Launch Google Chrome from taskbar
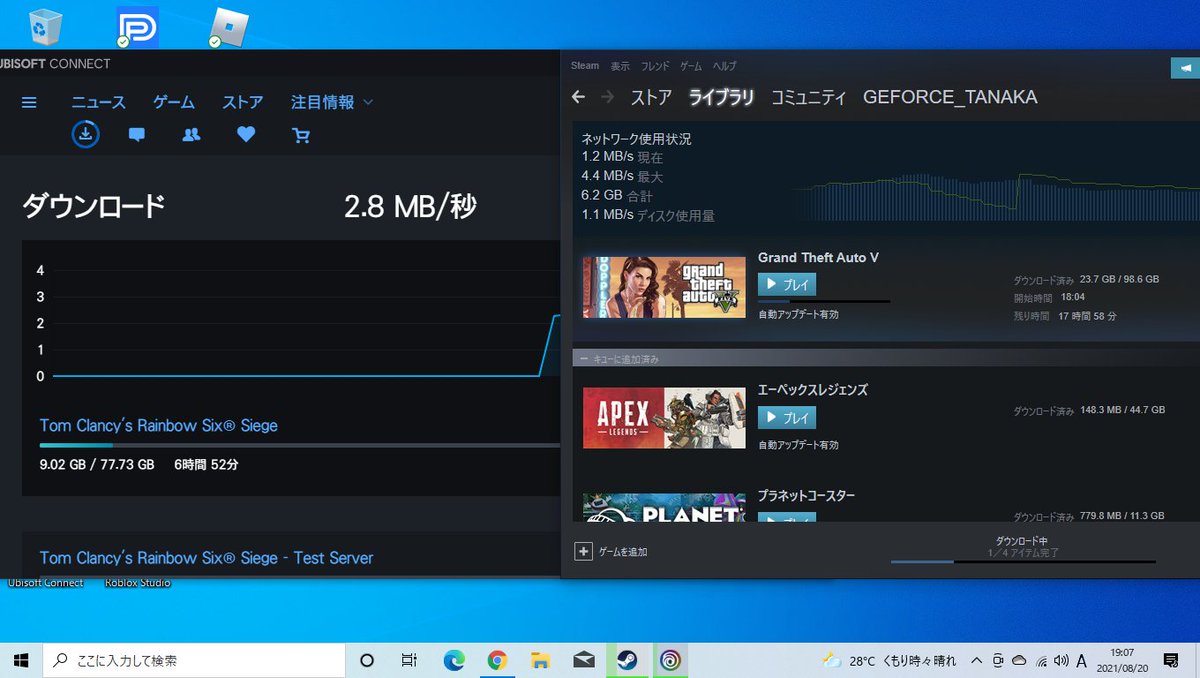1200x678 pixels. click(497, 660)
